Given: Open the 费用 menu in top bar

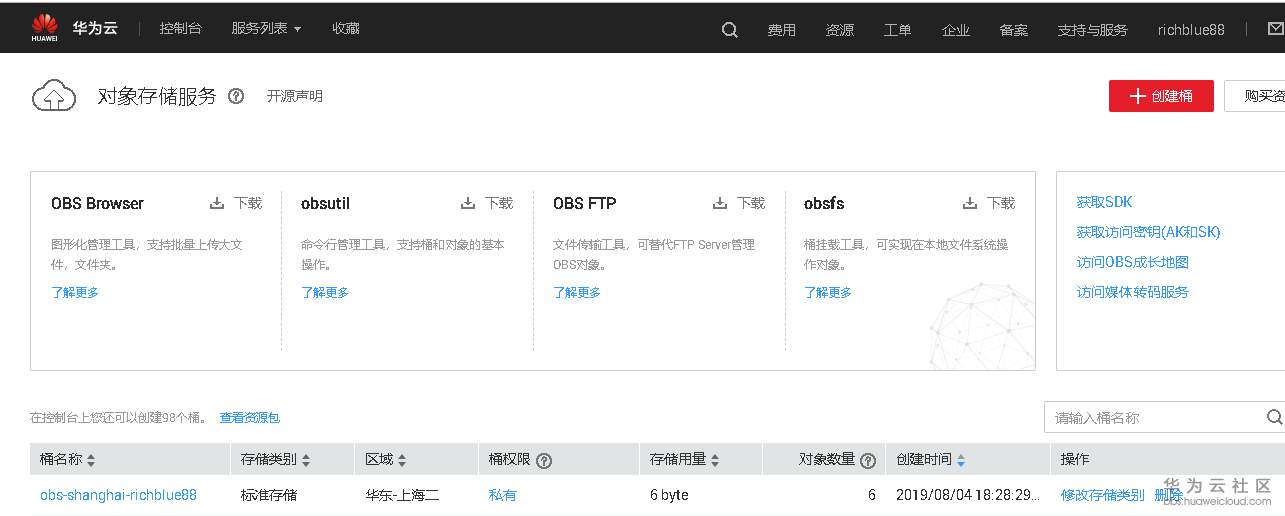Looking at the screenshot, I should [x=781, y=30].
